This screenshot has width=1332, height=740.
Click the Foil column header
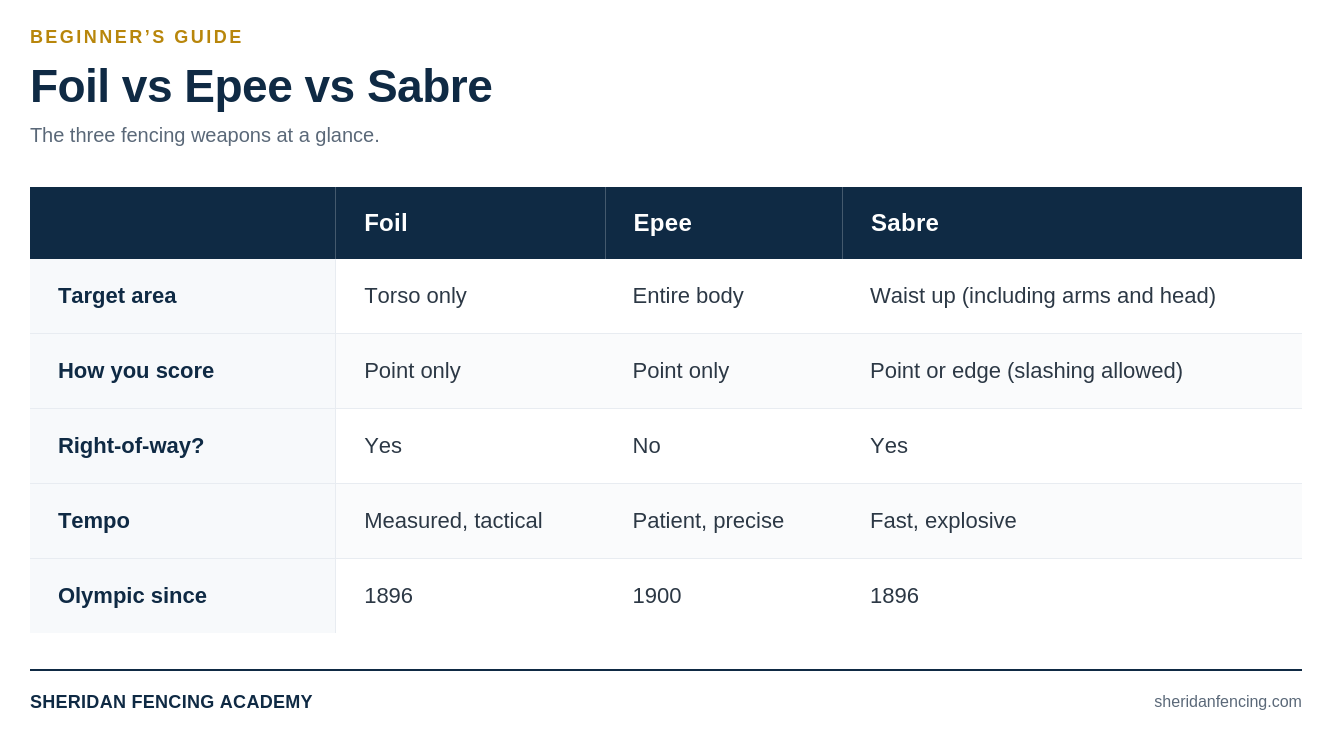(386, 223)
